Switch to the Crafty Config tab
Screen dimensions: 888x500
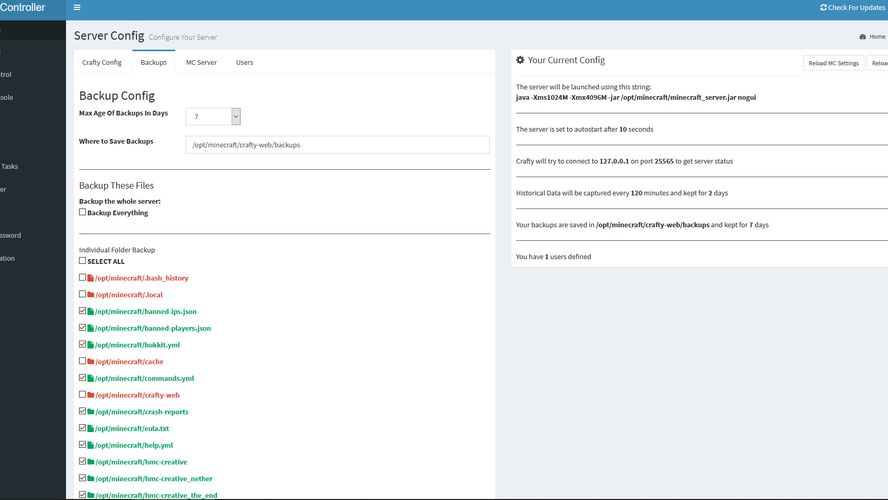pyautogui.click(x=101, y=63)
